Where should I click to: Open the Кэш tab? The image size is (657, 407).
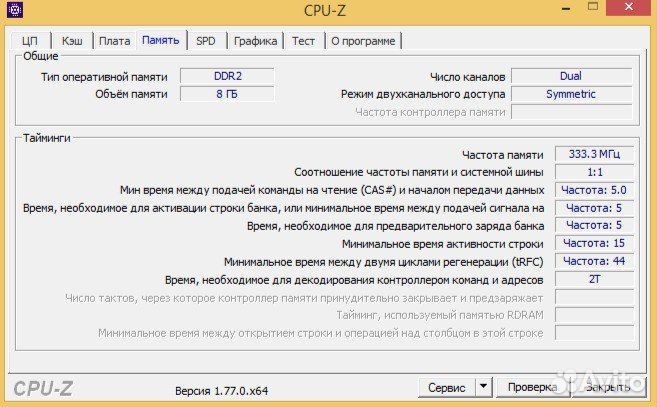[x=72, y=41]
